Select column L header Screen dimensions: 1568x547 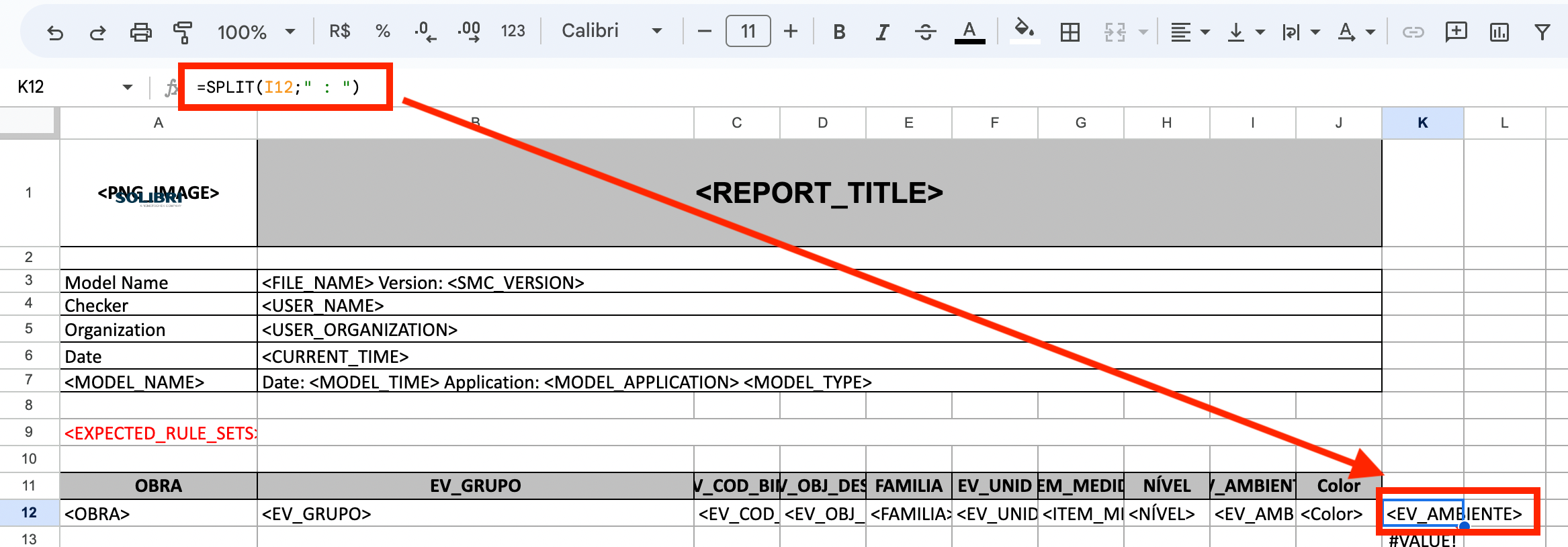point(1505,123)
